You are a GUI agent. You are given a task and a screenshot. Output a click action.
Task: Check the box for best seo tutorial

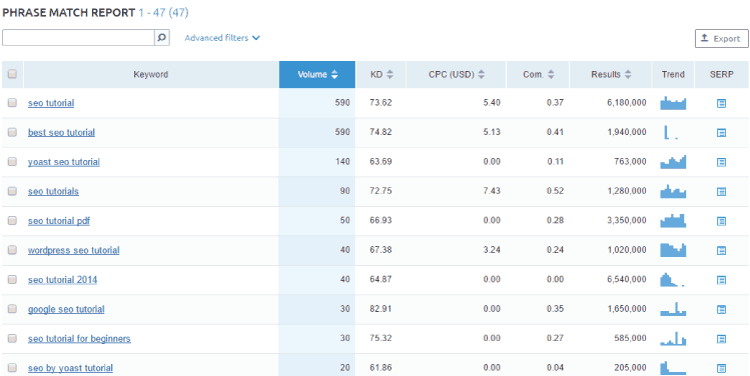[12, 132]
